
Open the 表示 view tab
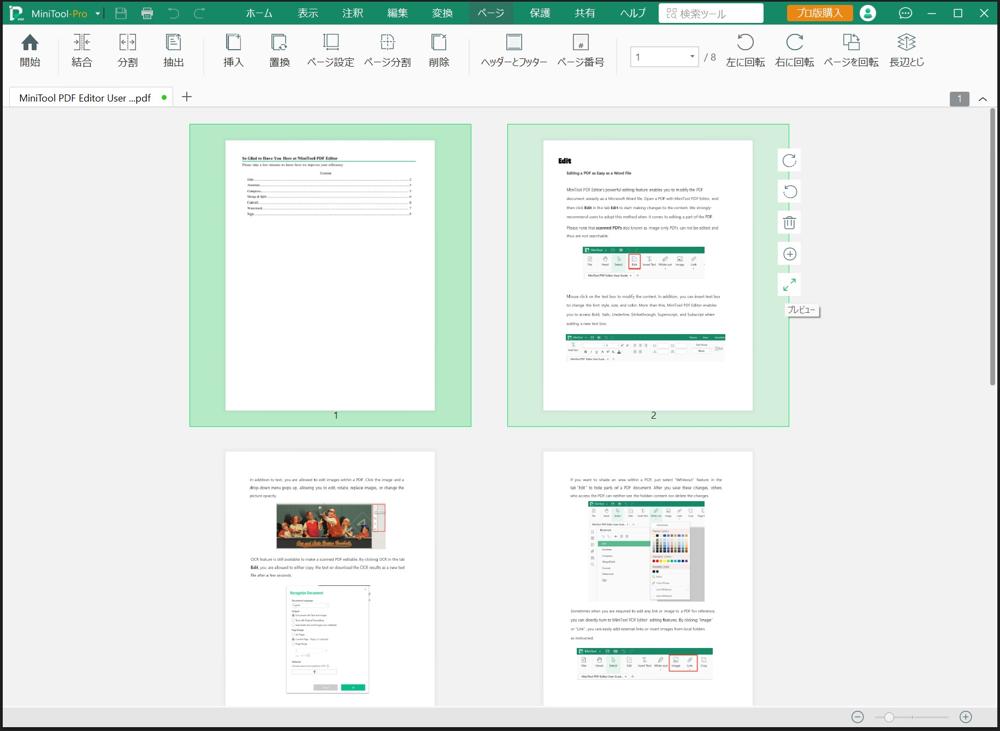307,13
